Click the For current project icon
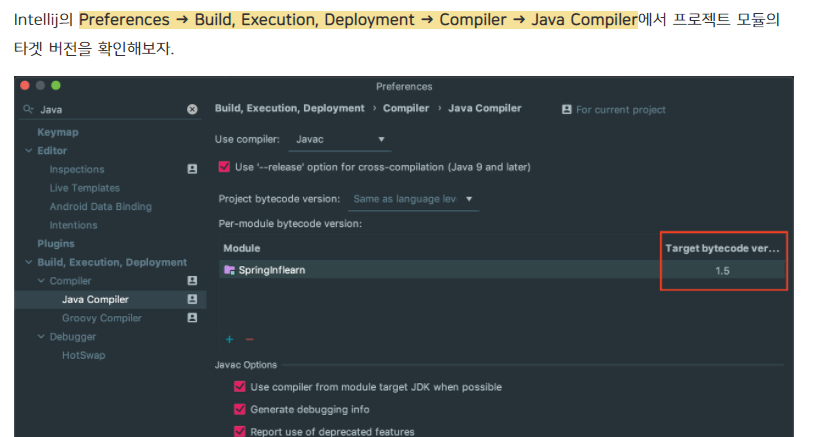 (x=567, y=110)
